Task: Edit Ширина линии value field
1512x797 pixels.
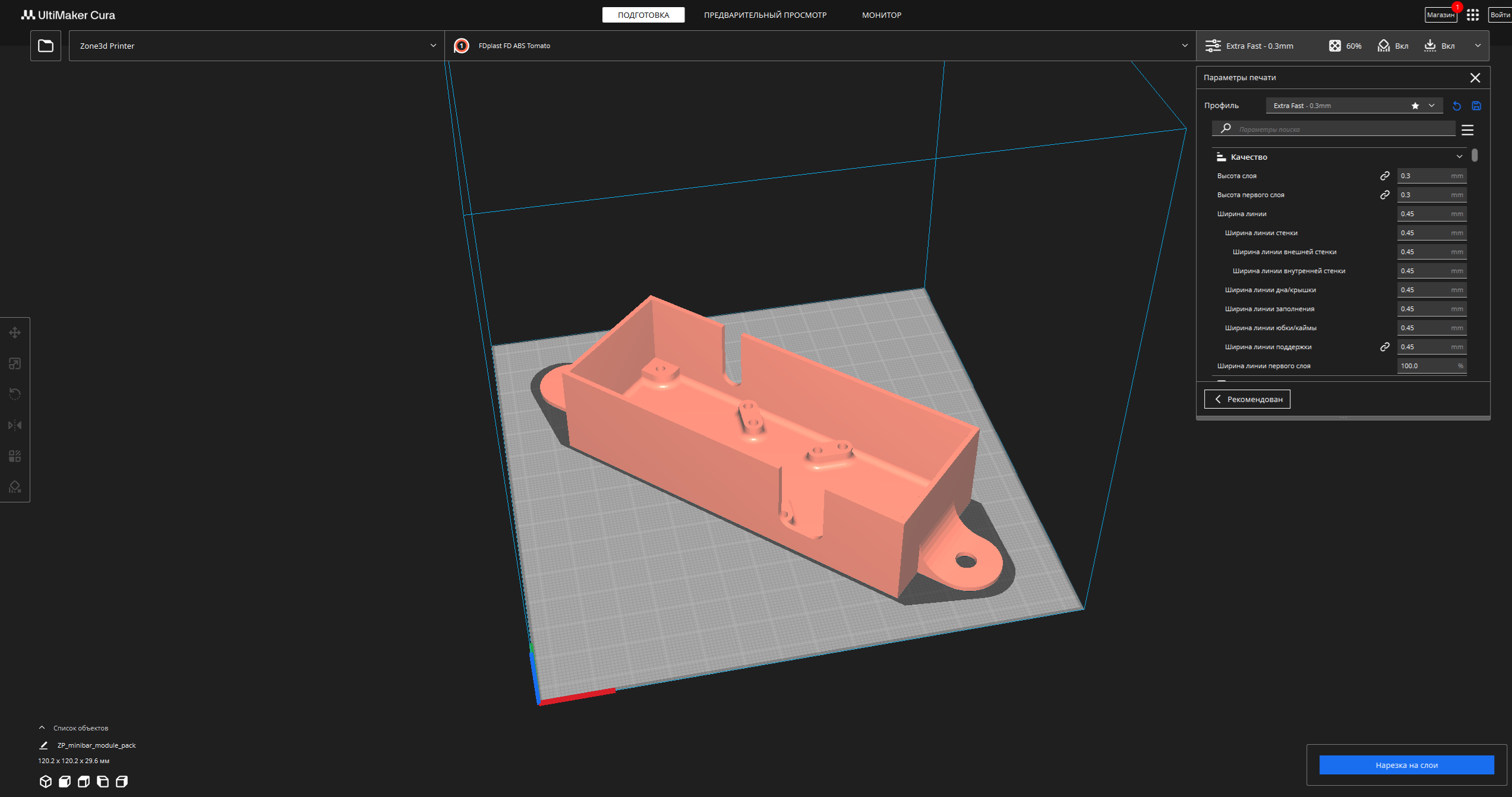Action: pyautogui.click(x=1432, y=214)
